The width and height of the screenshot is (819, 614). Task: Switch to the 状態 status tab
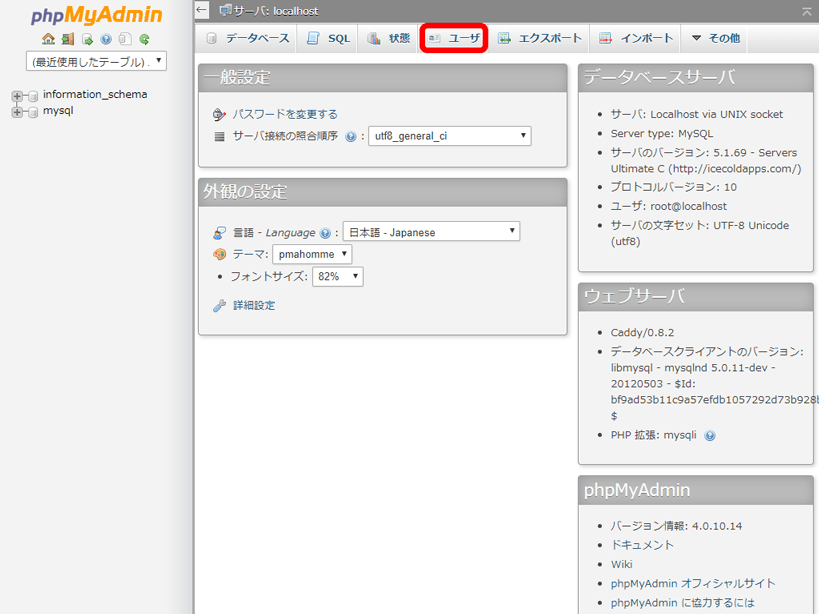[x=389, y=38]
